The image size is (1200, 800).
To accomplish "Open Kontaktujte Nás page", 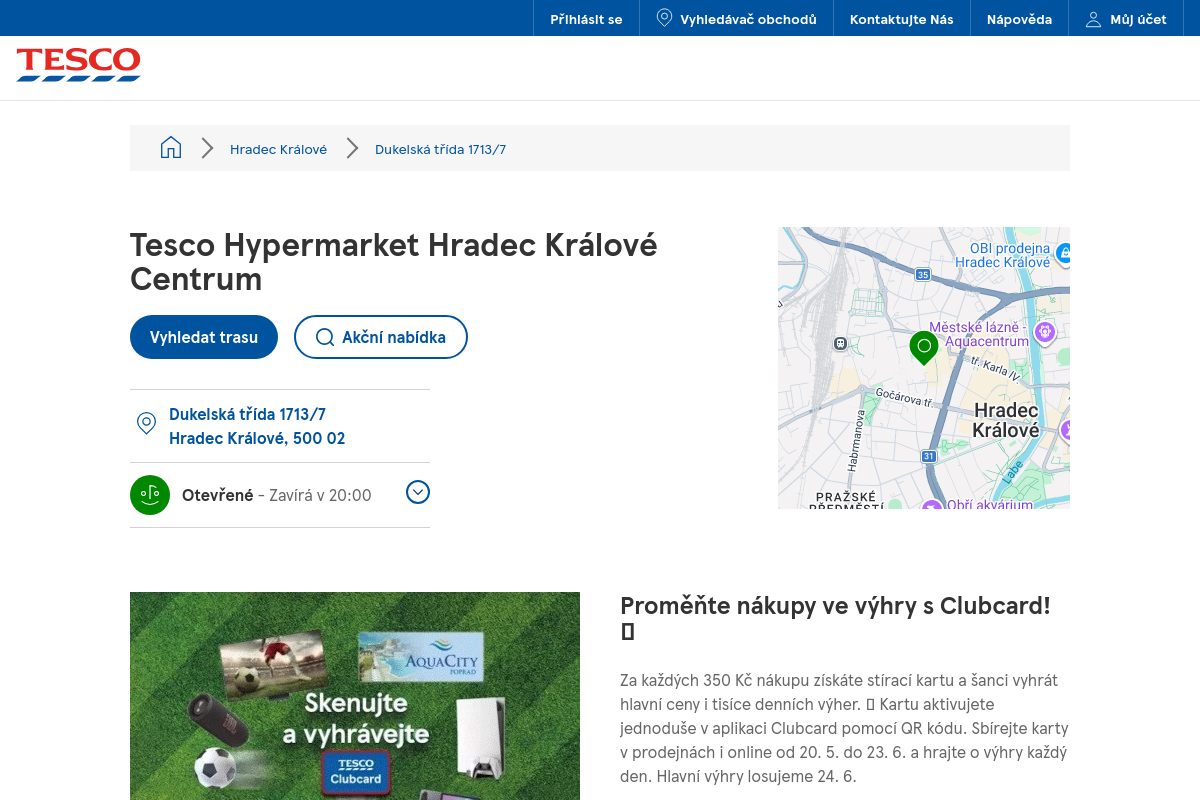I will point(902,19).
